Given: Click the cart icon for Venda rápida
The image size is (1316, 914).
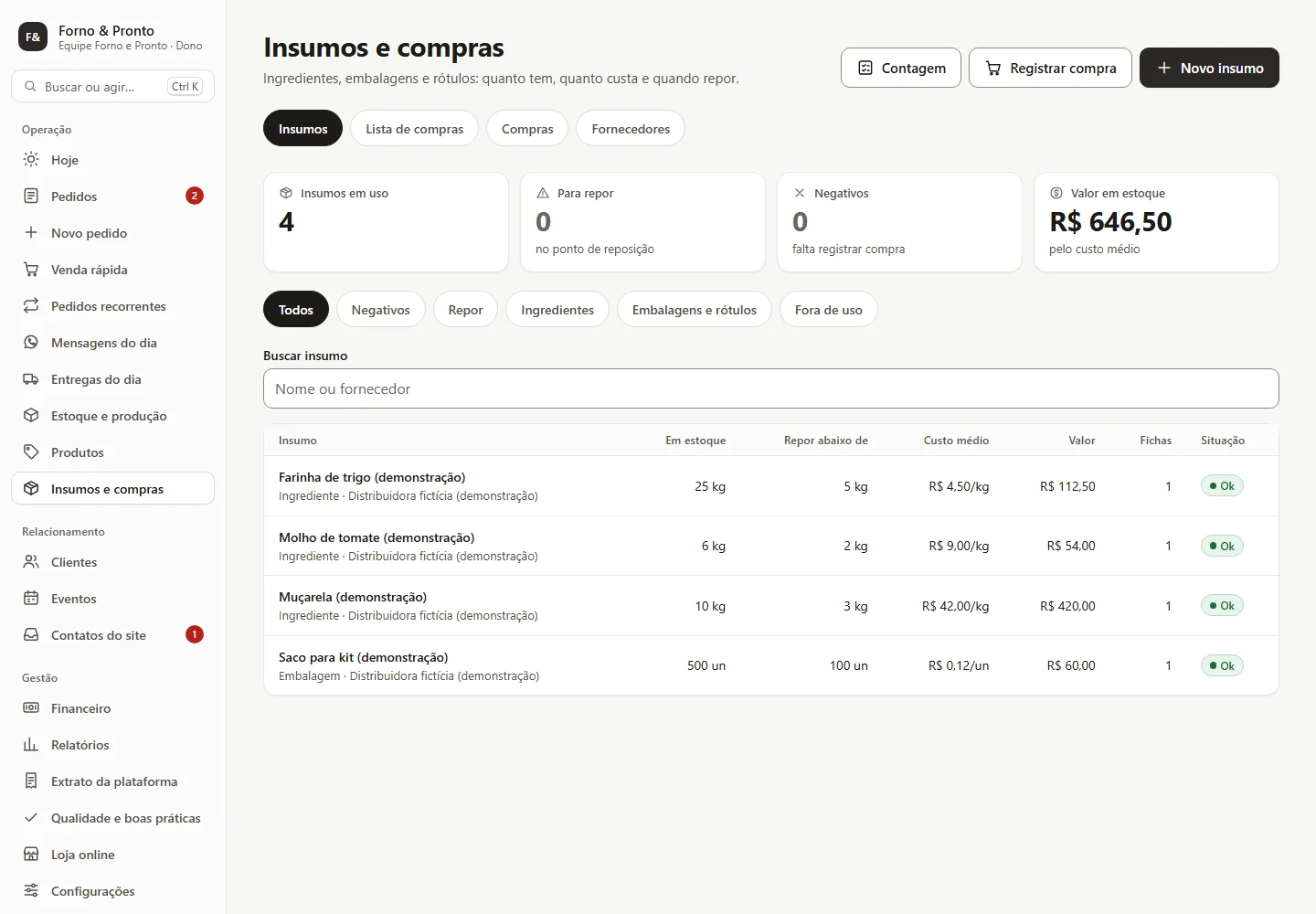Looking at the screenshot, I should pyautogui.click(x=31, y=270).
